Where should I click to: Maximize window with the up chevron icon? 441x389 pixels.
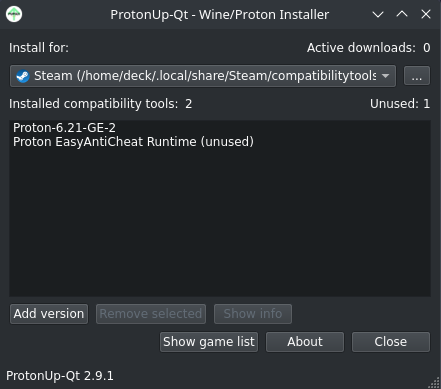[x=402, y=14]
